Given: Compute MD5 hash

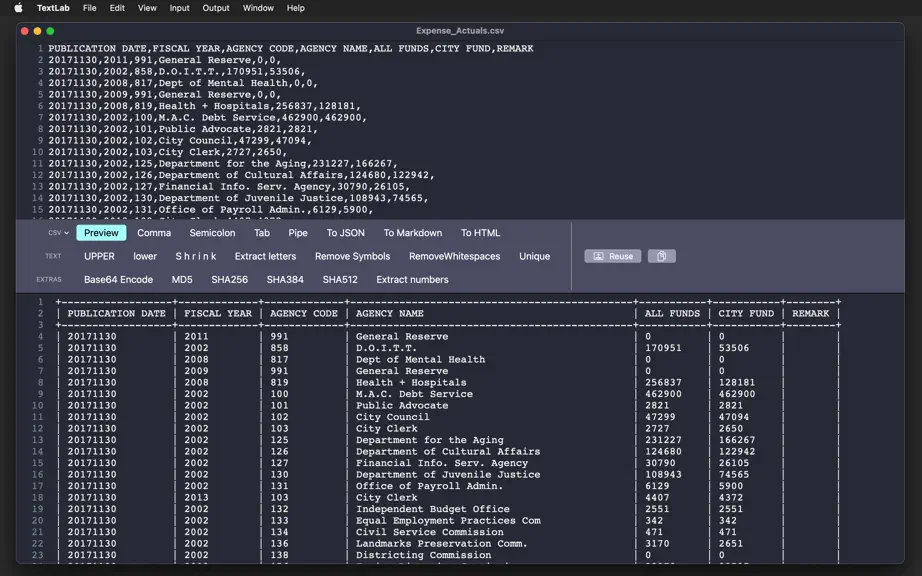Looking at the screenshot, I should (x=182, y=280).
